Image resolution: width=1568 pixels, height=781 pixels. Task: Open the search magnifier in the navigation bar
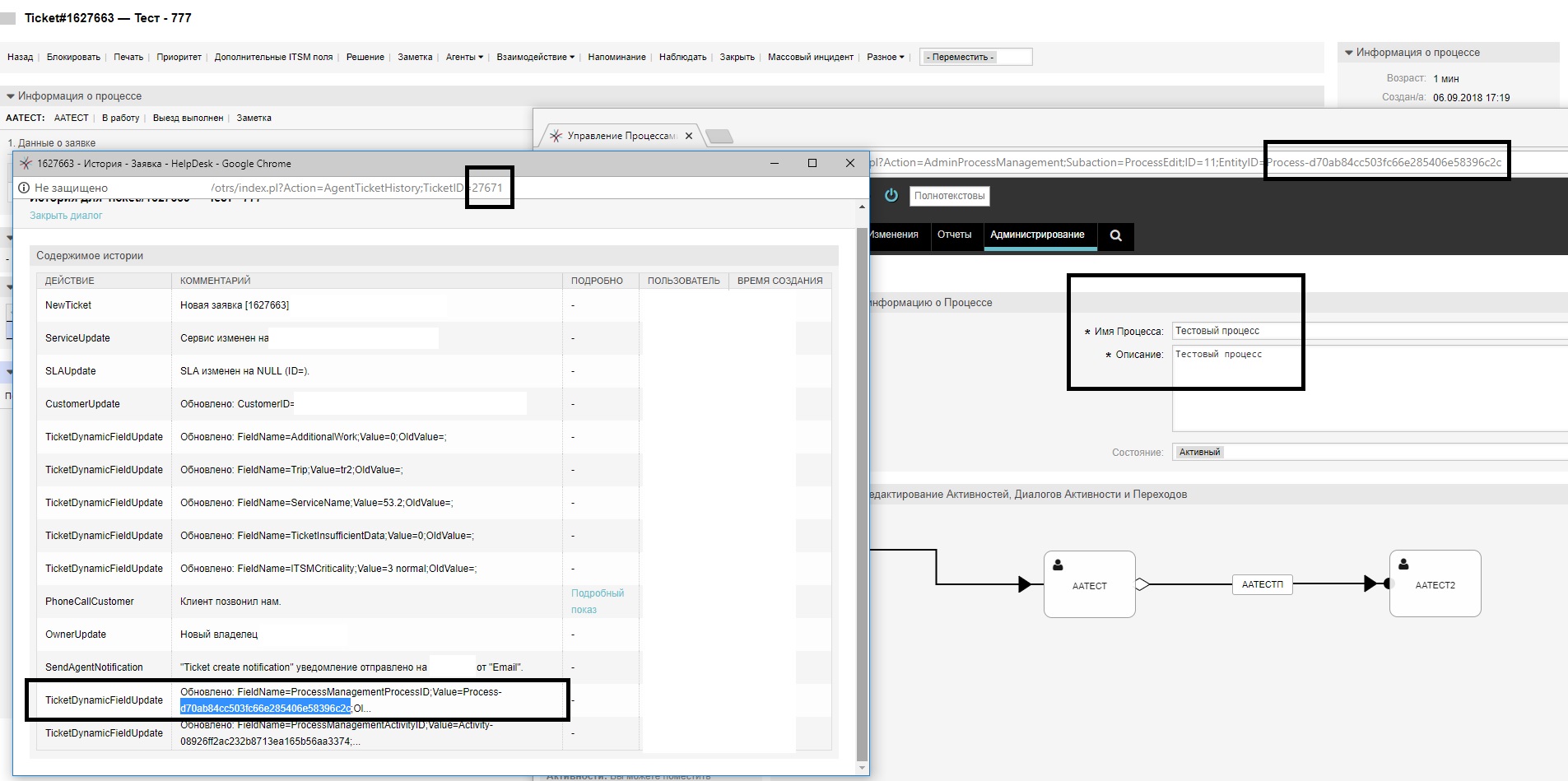[1115, 235]
